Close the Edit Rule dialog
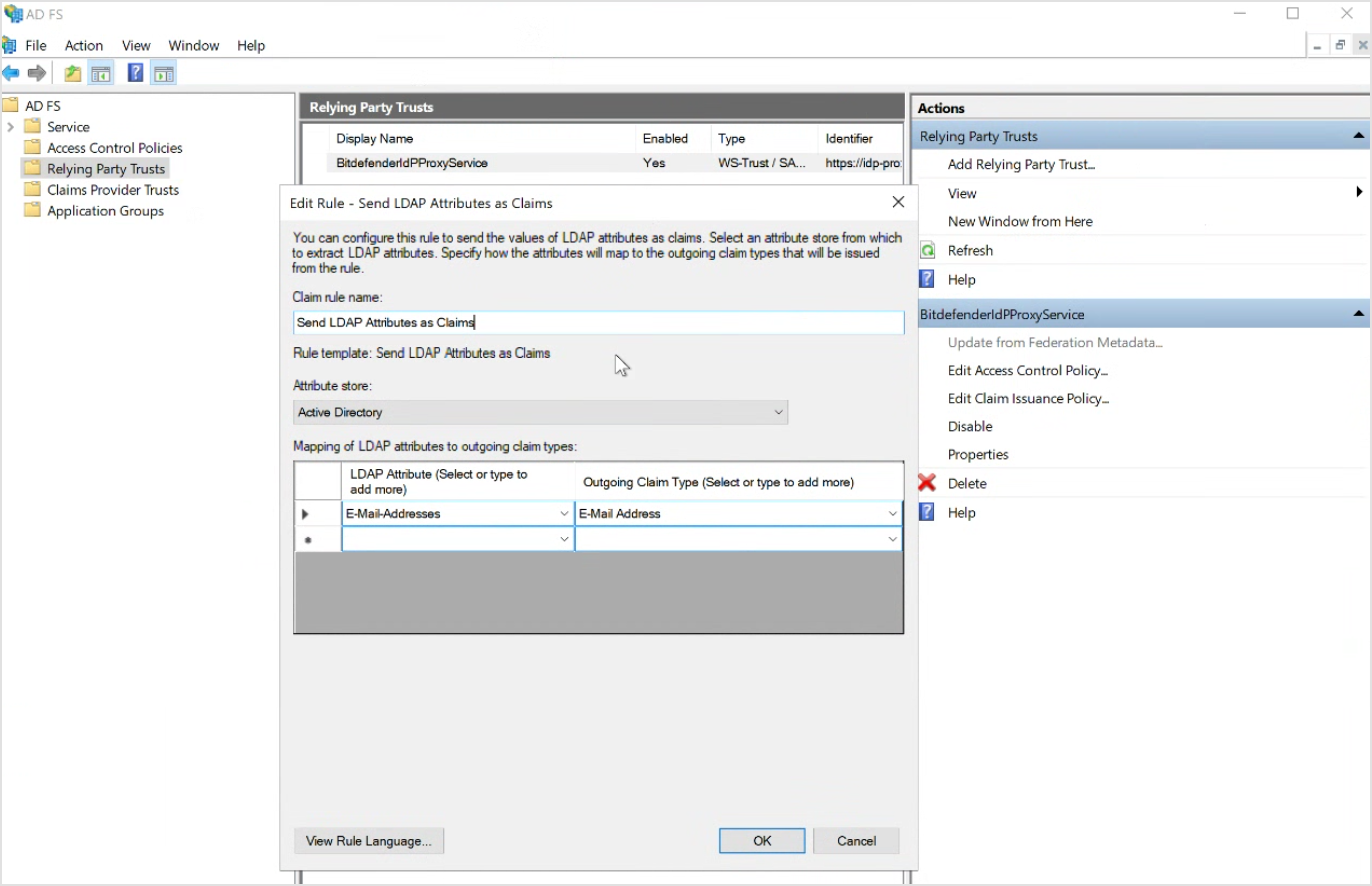The height and width of the screenshot is (886, 1372). click(x=898, y=202)
